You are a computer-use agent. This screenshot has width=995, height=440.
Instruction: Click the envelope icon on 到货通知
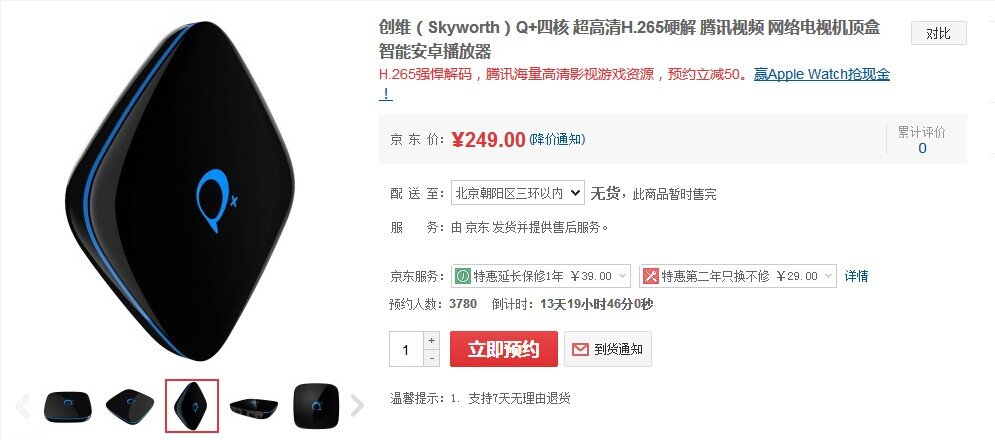(580, 349)
